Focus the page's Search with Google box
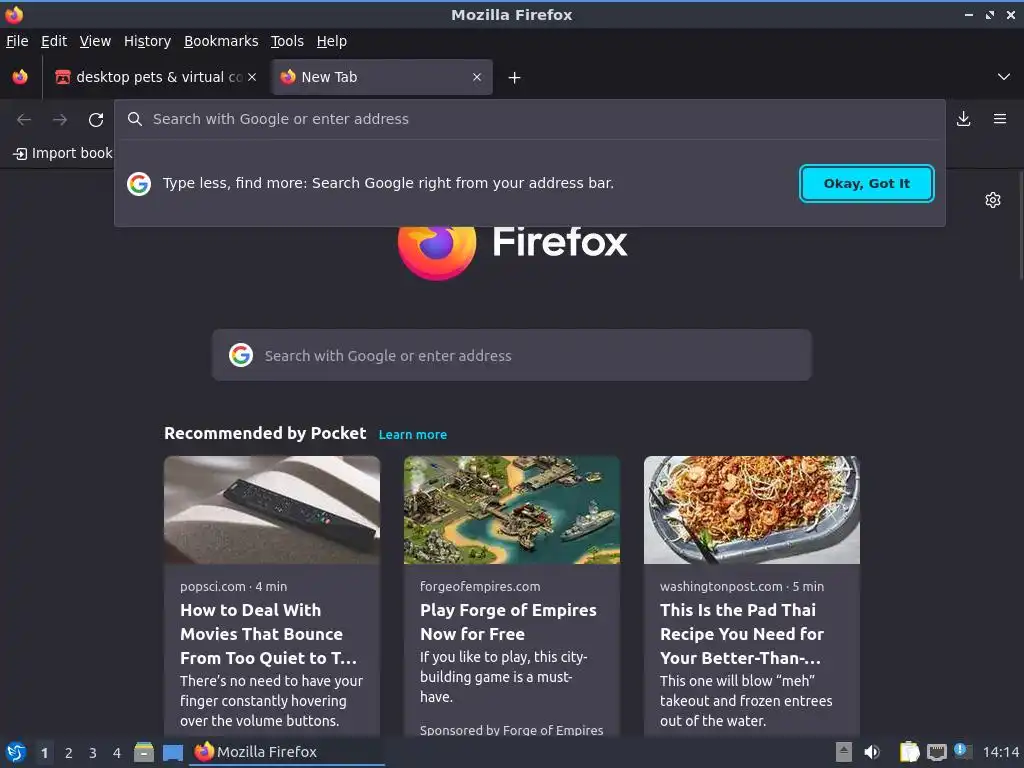 511,355
